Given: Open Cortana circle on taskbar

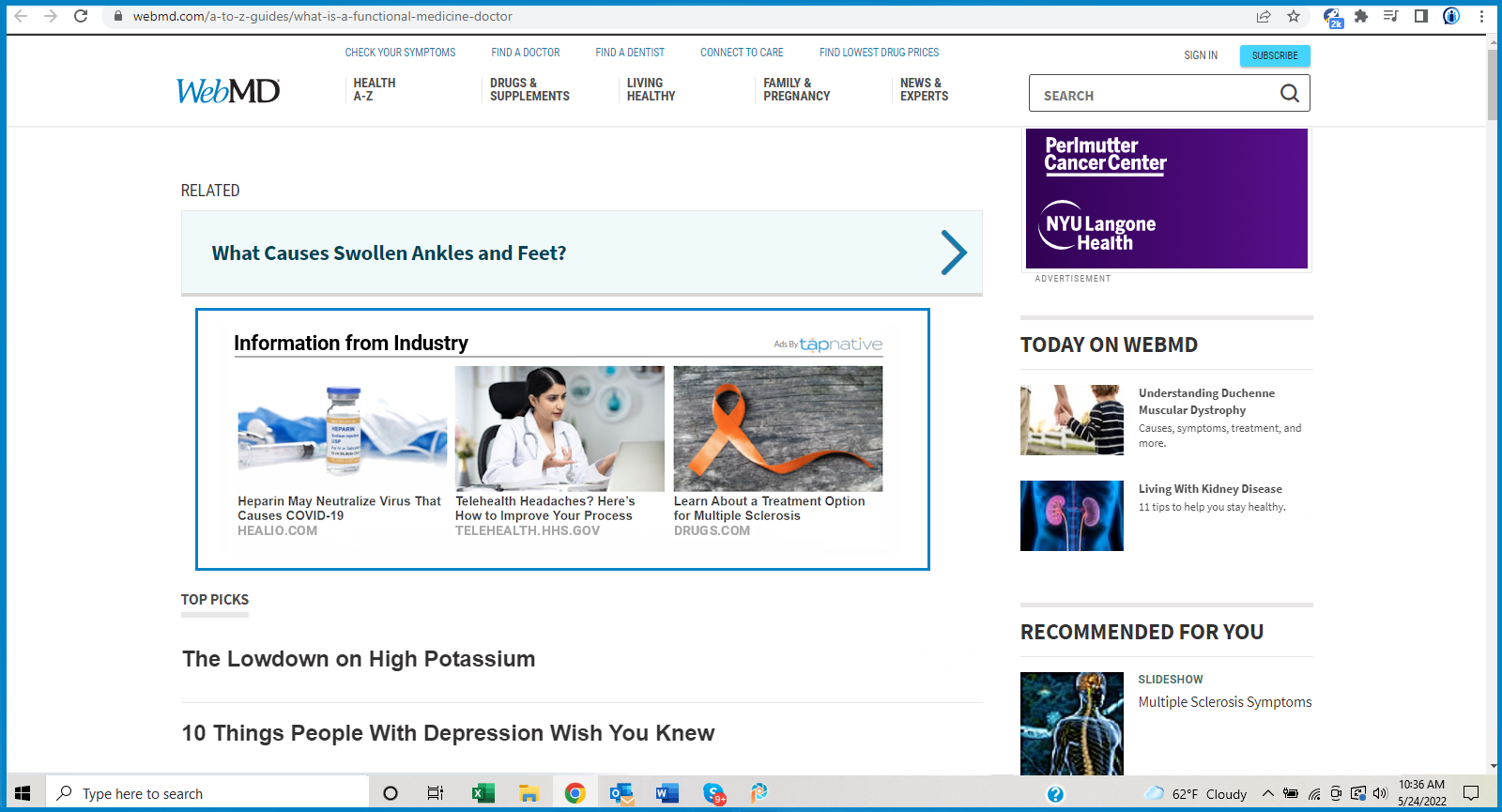Looking at the screenshot, I should pos(391,793).
